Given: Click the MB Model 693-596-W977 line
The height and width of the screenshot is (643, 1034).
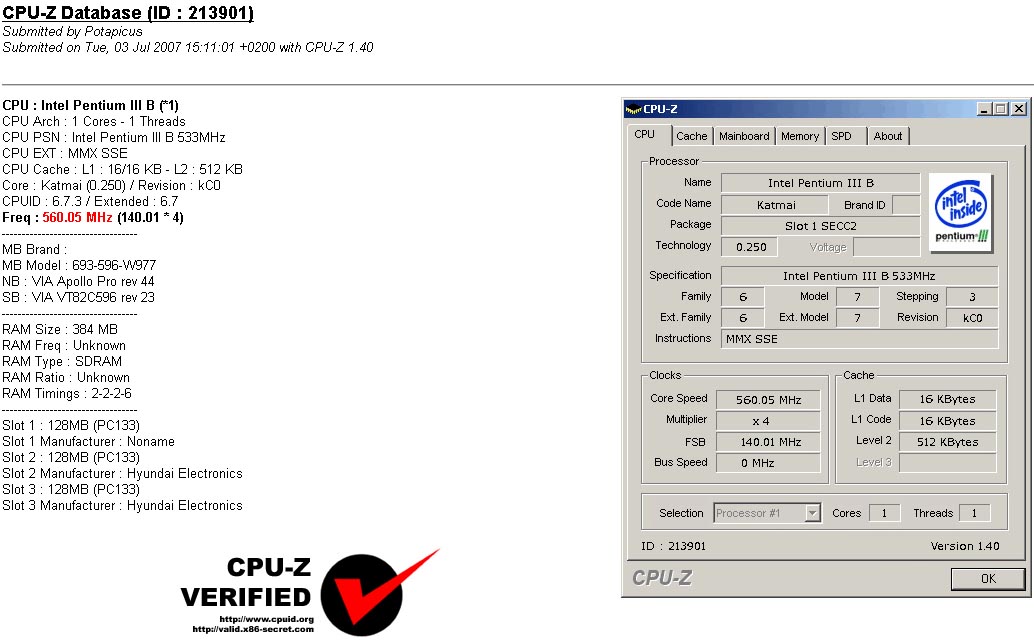Looking at the screenshot, I should tap(79, 265).
